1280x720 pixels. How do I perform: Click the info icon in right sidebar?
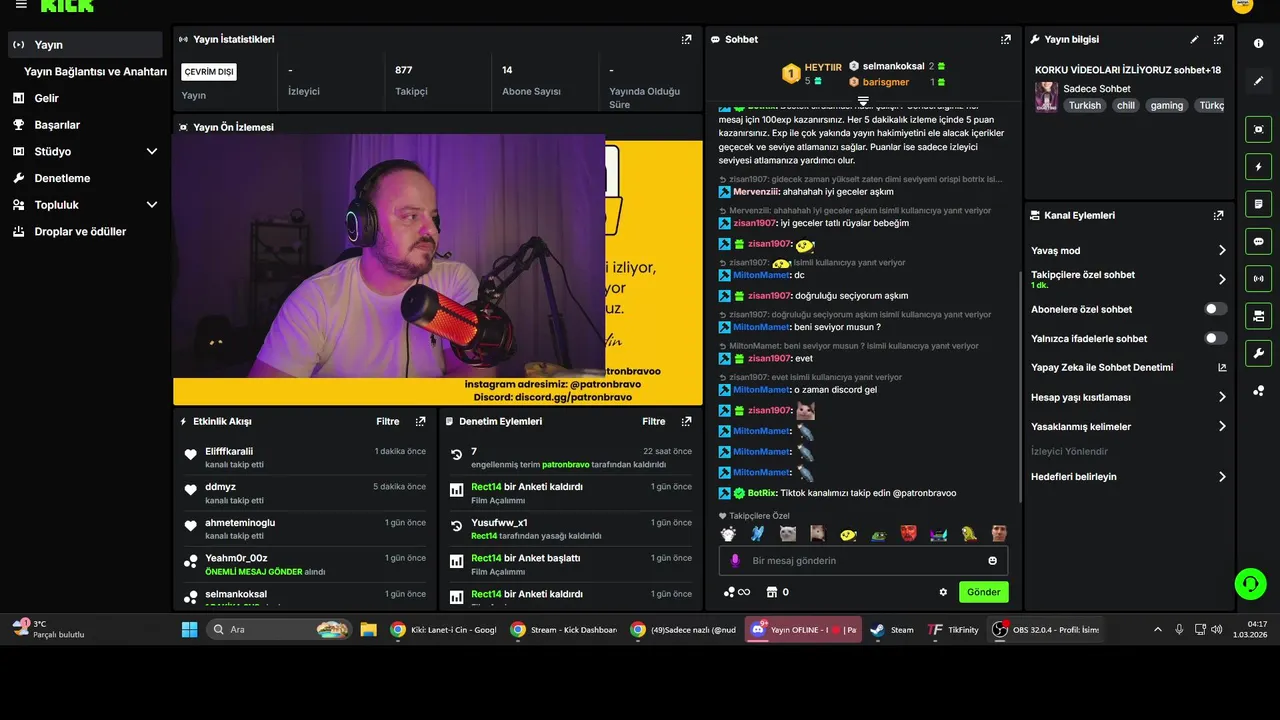pos(1258,44)
